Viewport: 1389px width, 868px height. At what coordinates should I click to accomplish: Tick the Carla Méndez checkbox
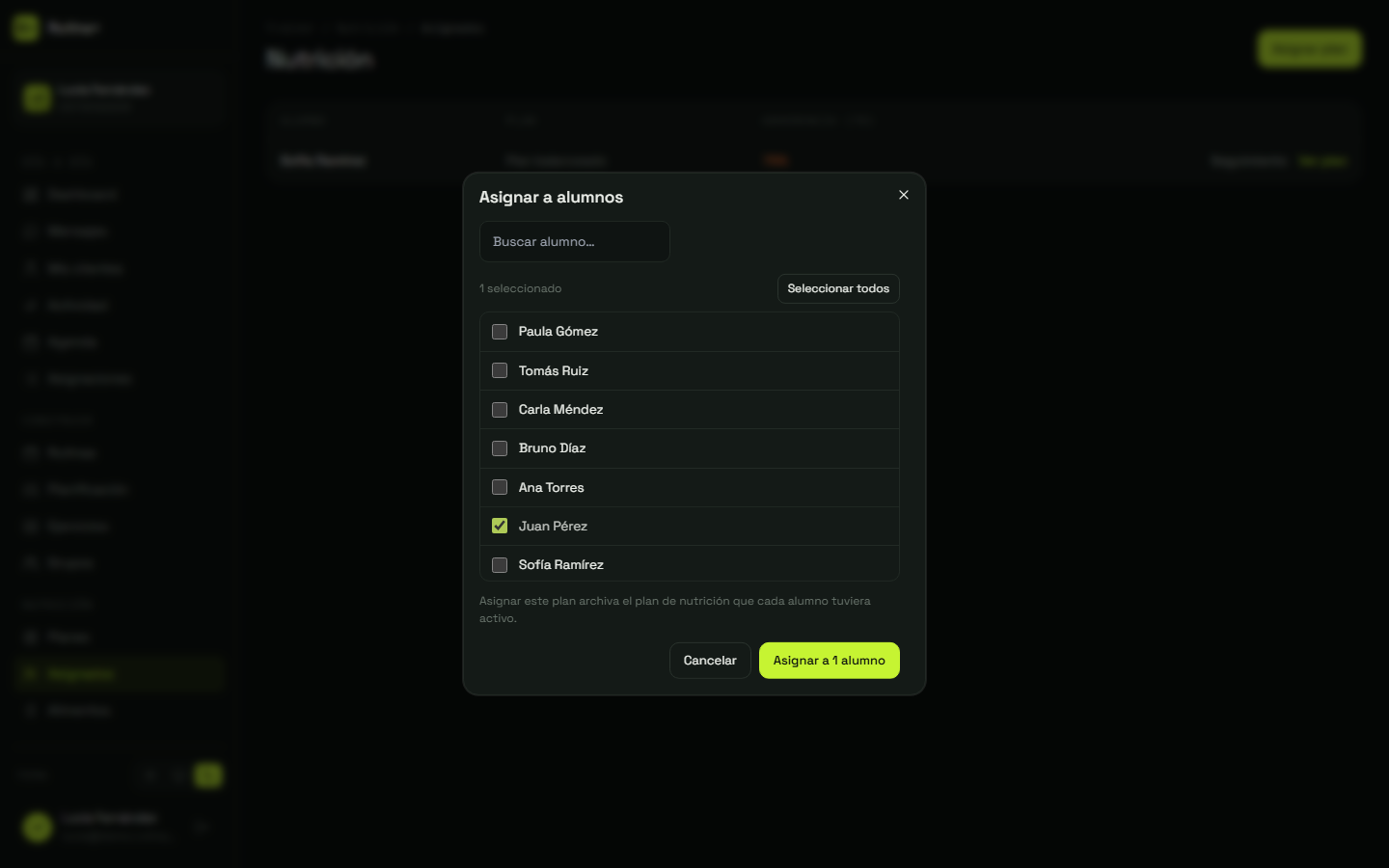[500, 410]
